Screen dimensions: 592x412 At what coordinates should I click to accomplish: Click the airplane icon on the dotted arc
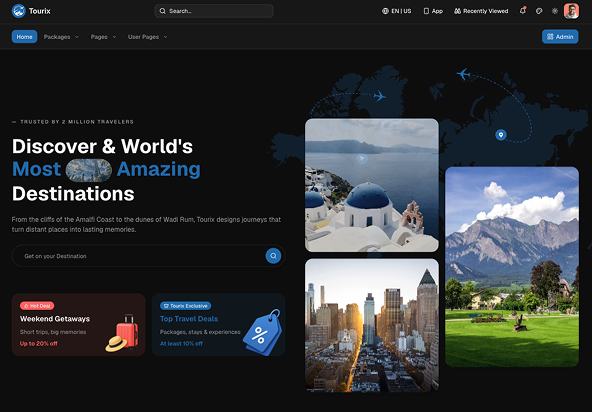click(379, 96)
